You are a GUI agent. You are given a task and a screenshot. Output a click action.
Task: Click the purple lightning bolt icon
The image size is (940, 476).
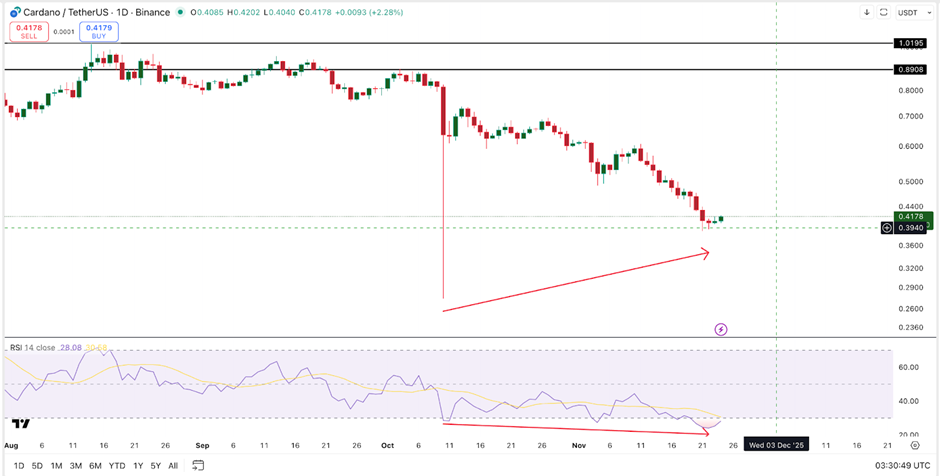coord(721,329)
